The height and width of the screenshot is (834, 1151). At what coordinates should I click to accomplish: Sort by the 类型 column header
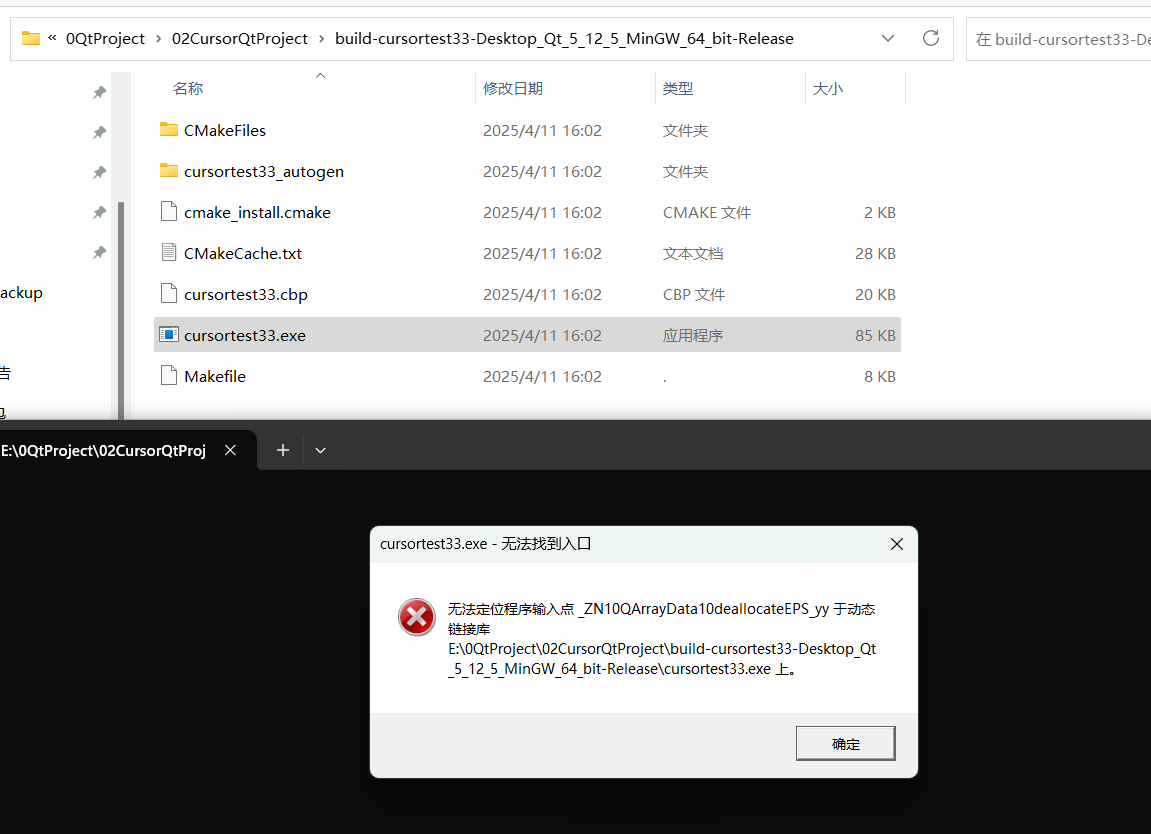[678, 88]
